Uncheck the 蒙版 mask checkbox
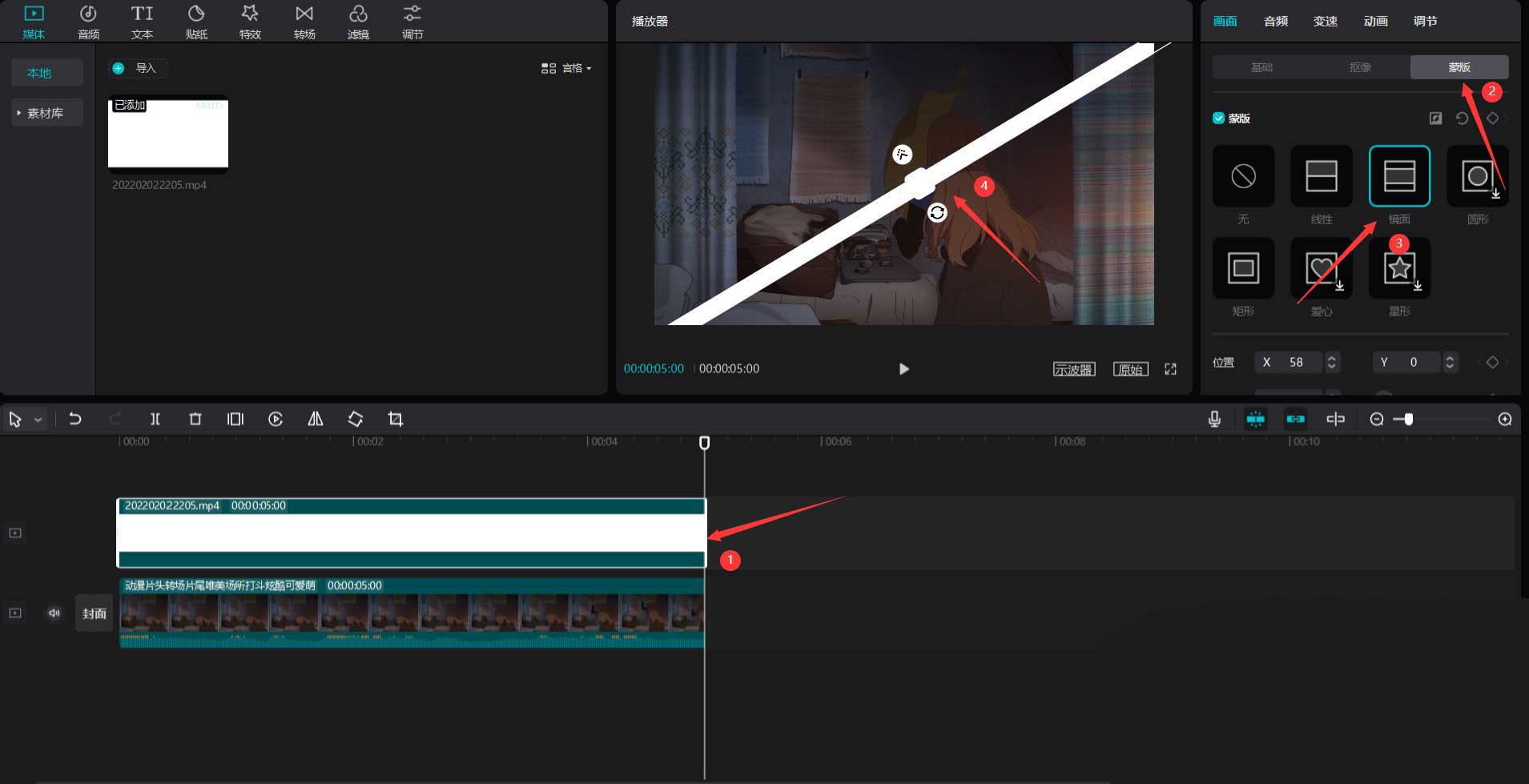 coord(1218,119)
